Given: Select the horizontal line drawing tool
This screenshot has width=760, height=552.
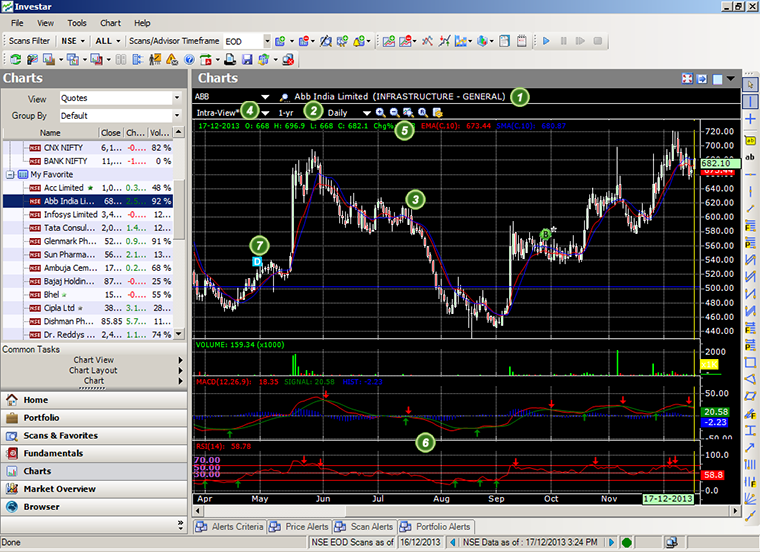Looking at the screenshot, I should click(x=750, y=174).
